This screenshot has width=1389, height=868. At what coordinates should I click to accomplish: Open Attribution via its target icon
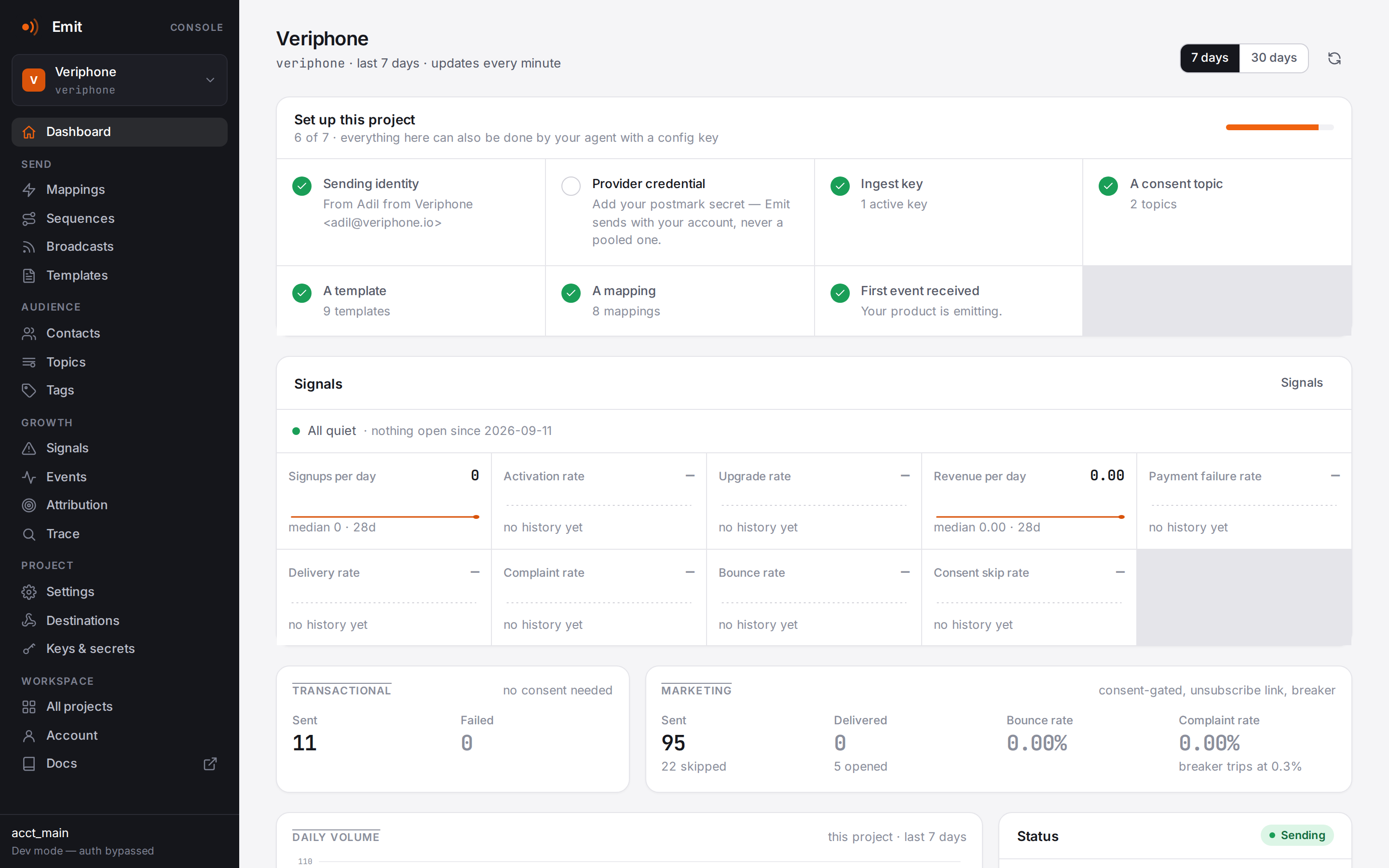pos(29,505)
